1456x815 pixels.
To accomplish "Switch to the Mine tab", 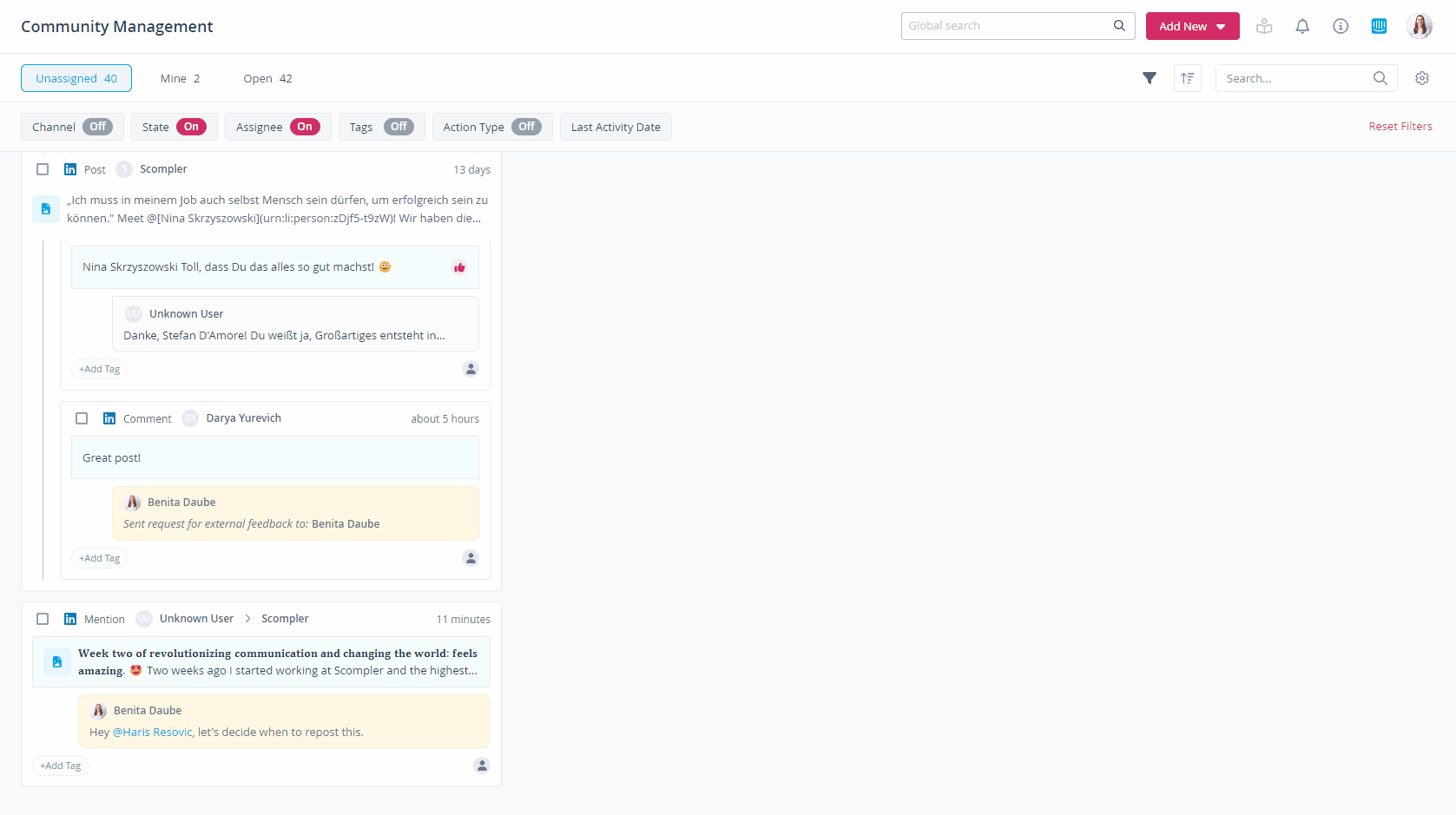I will tap(180, 78).
